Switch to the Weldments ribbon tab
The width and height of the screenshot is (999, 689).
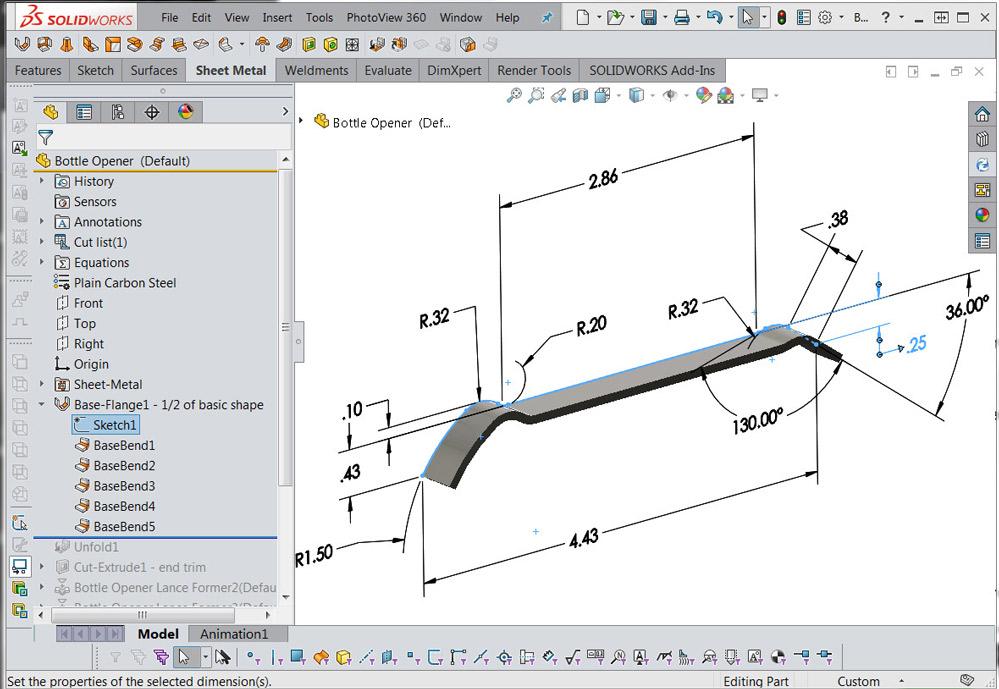(x=316, y=70)
